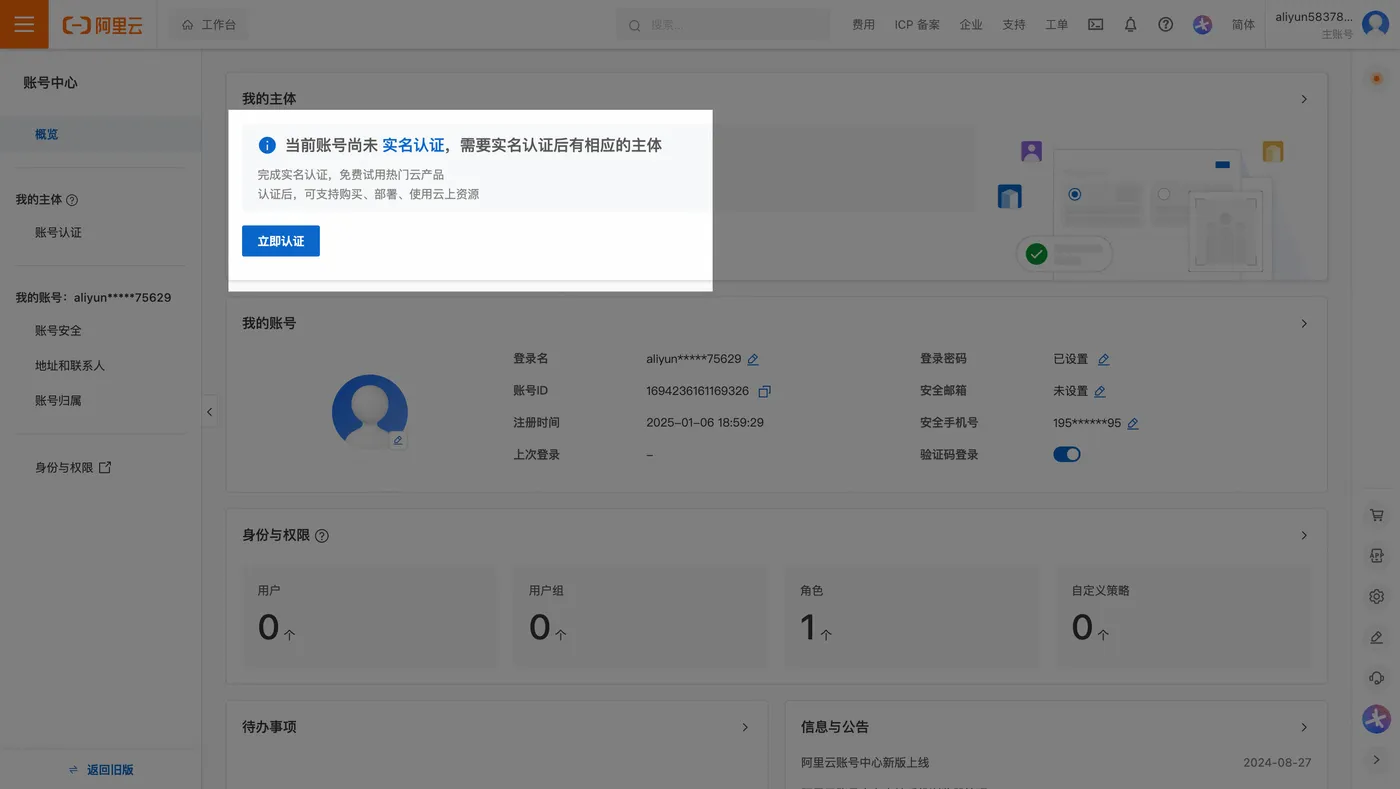Open the 用户 count card
The height and width of the screenshot is (789, 1400).
(369, 617)
